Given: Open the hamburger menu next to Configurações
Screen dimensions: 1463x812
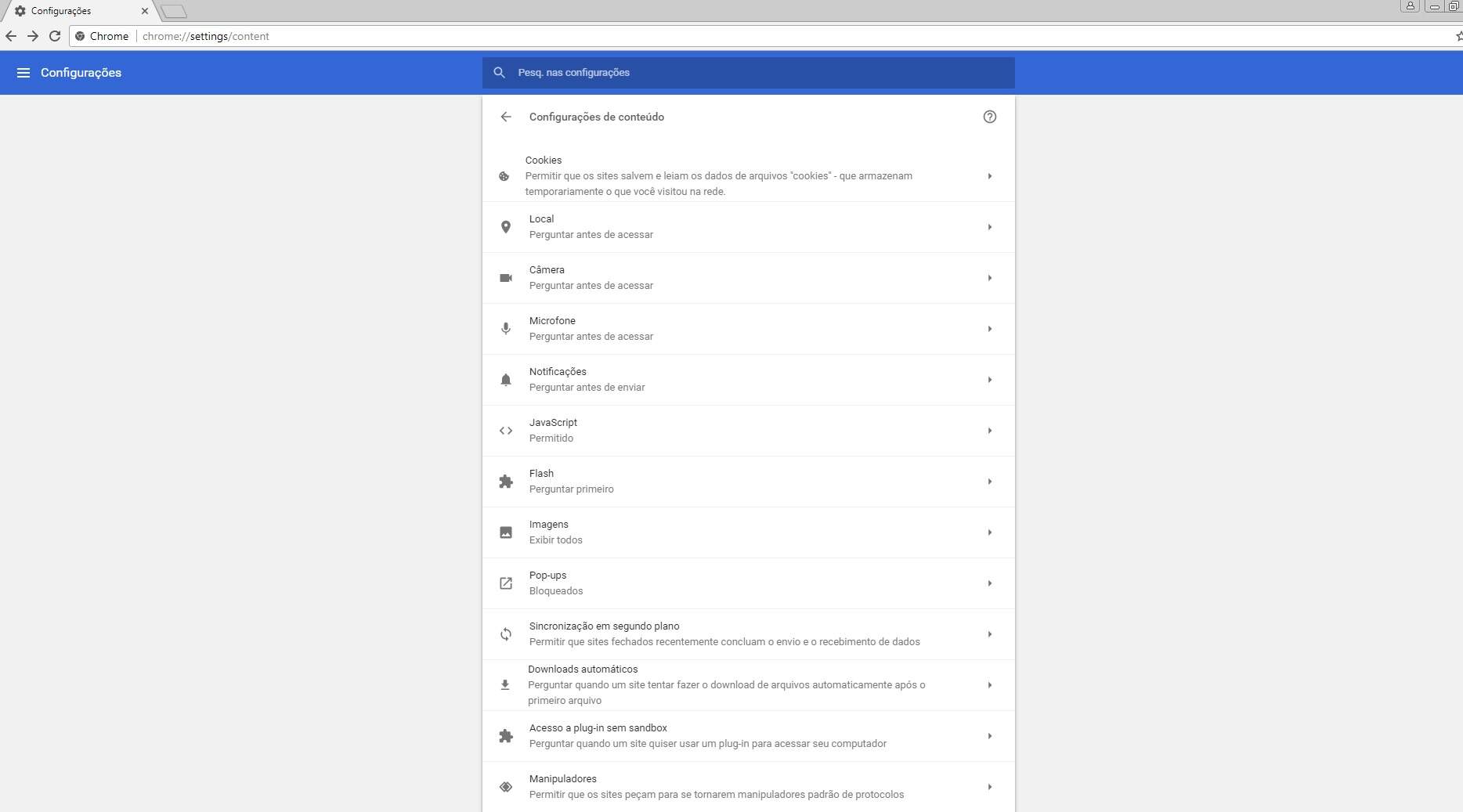Looking at the screenshot, I should pos(23,73).
